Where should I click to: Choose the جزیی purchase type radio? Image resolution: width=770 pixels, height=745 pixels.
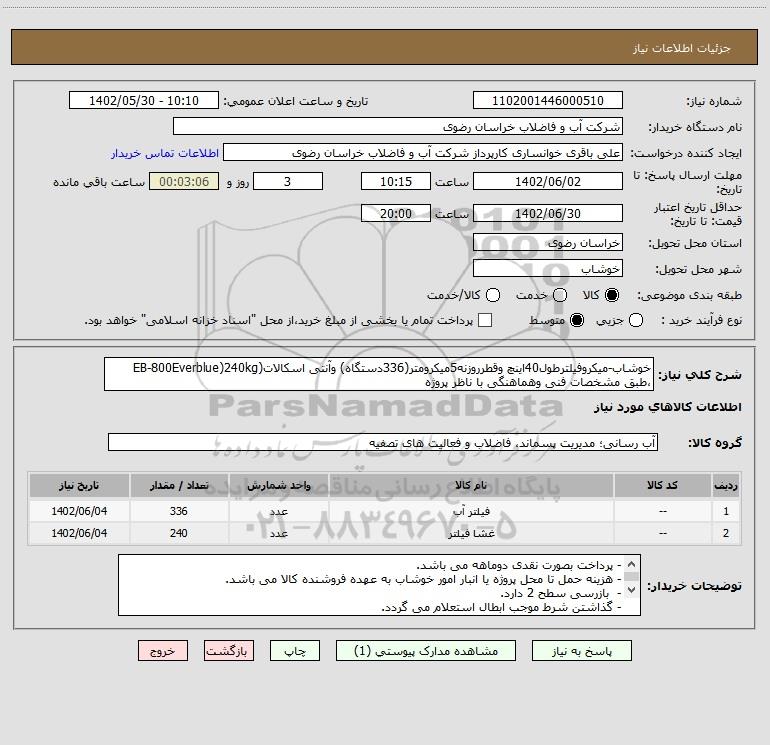[636, 320]
